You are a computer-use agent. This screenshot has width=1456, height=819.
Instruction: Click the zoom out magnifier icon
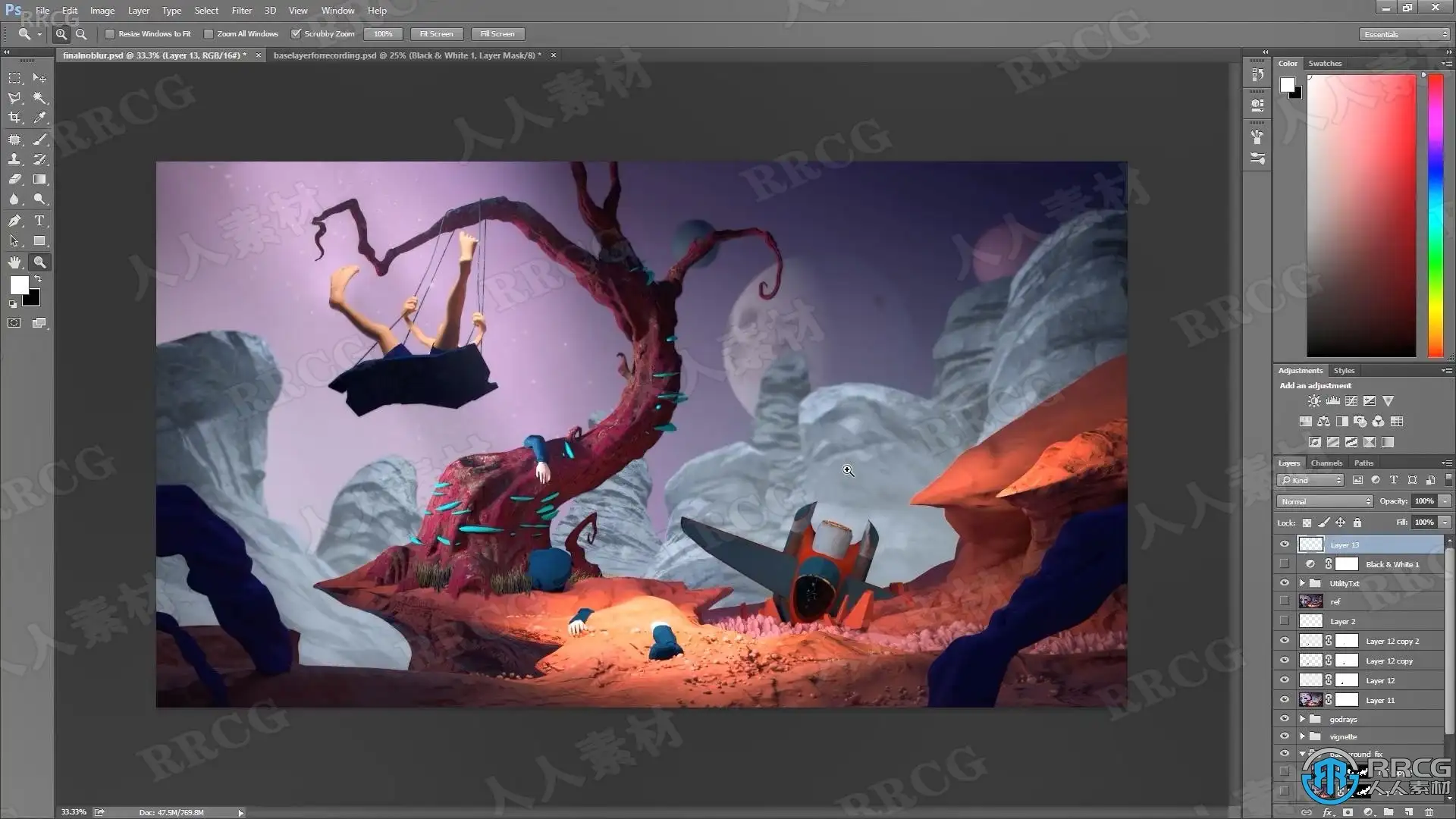coord(81,34)
